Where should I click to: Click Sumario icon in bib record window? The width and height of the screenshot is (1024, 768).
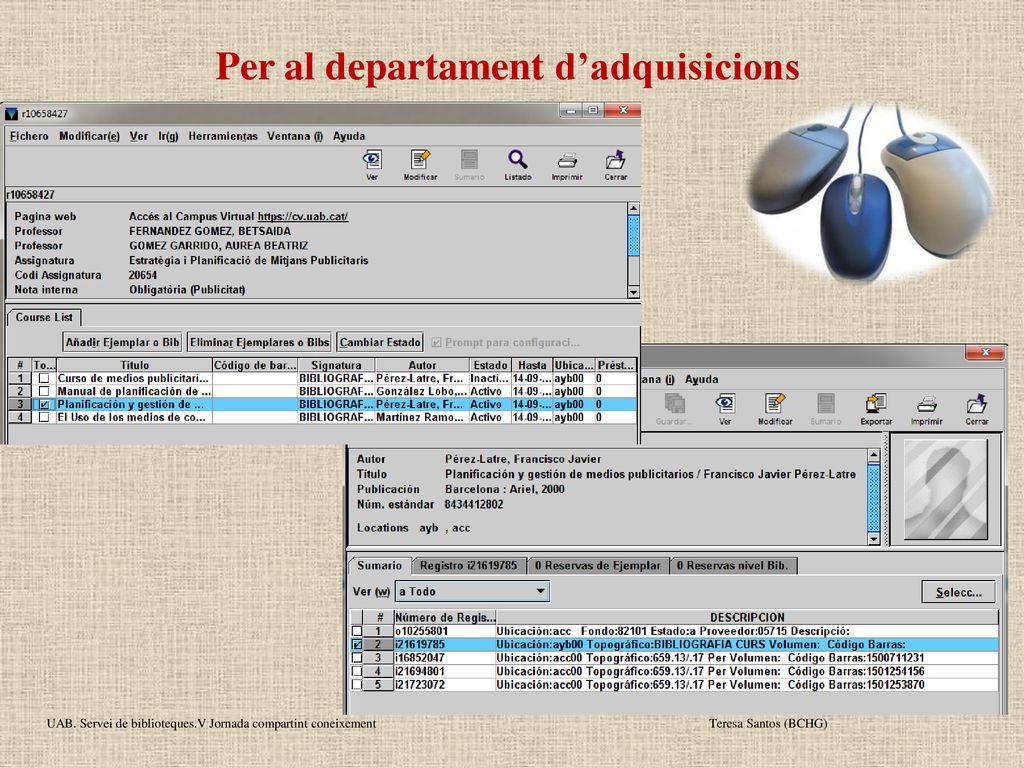click(825, 409)
